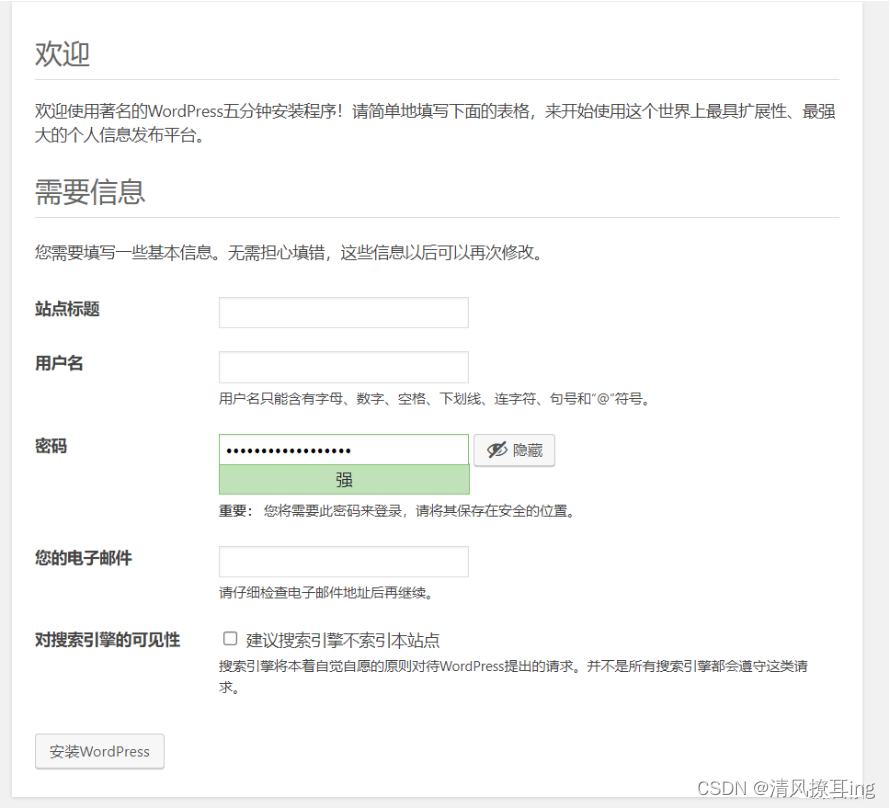Click the 密码 label
The width and height of the screenshot is (890, 808).
[x=51, y=446]
